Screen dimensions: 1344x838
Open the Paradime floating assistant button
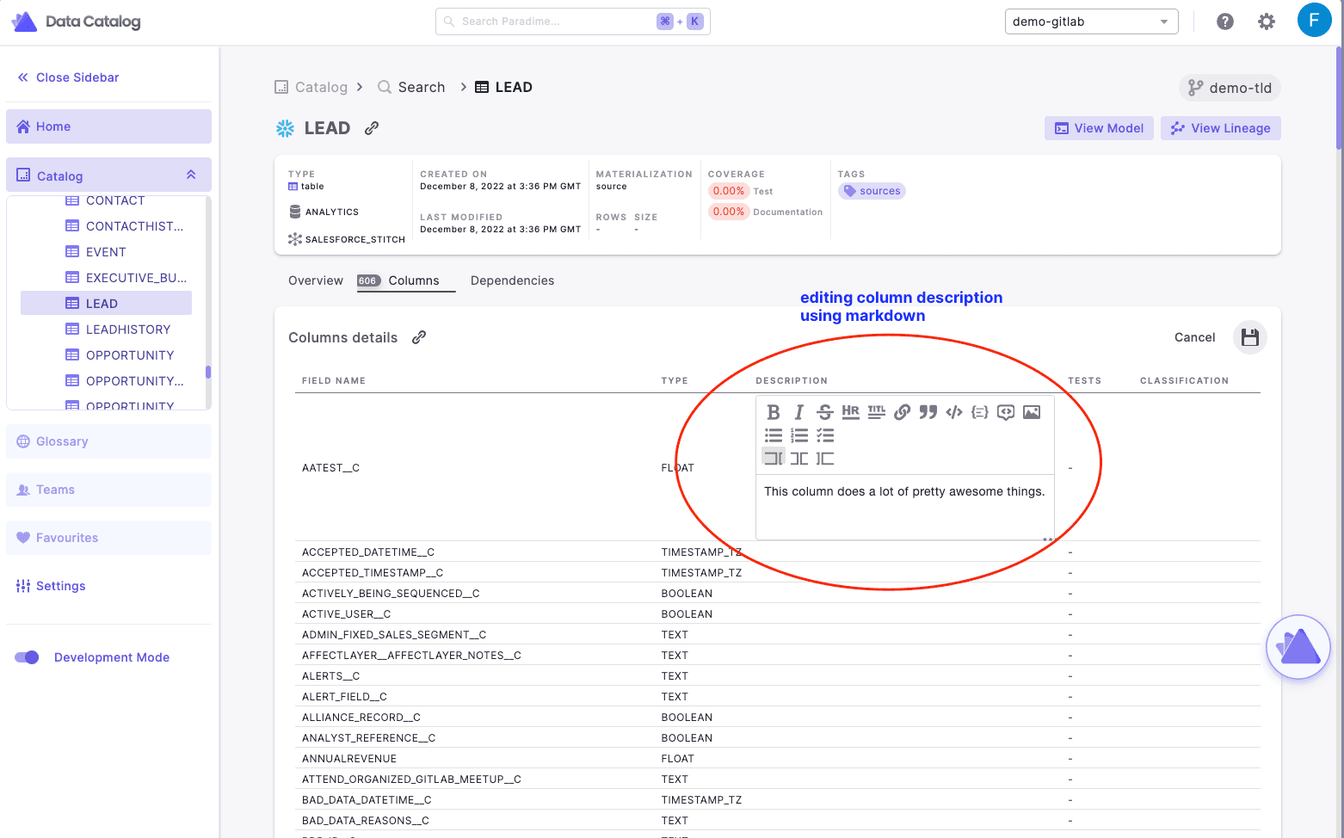(x=1298, y=647)
